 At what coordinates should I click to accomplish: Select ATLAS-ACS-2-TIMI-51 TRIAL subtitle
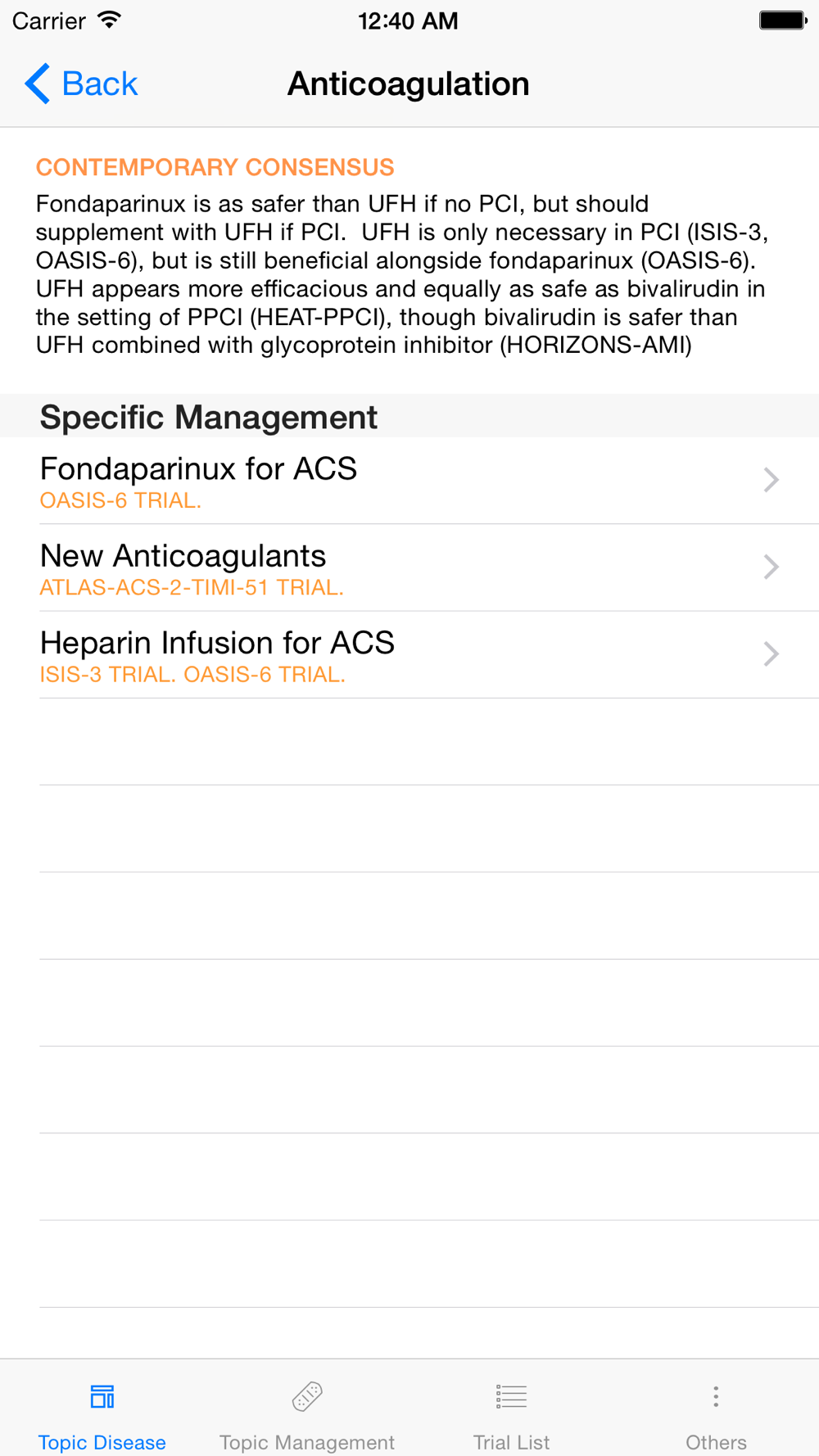[x=192, y=587]
